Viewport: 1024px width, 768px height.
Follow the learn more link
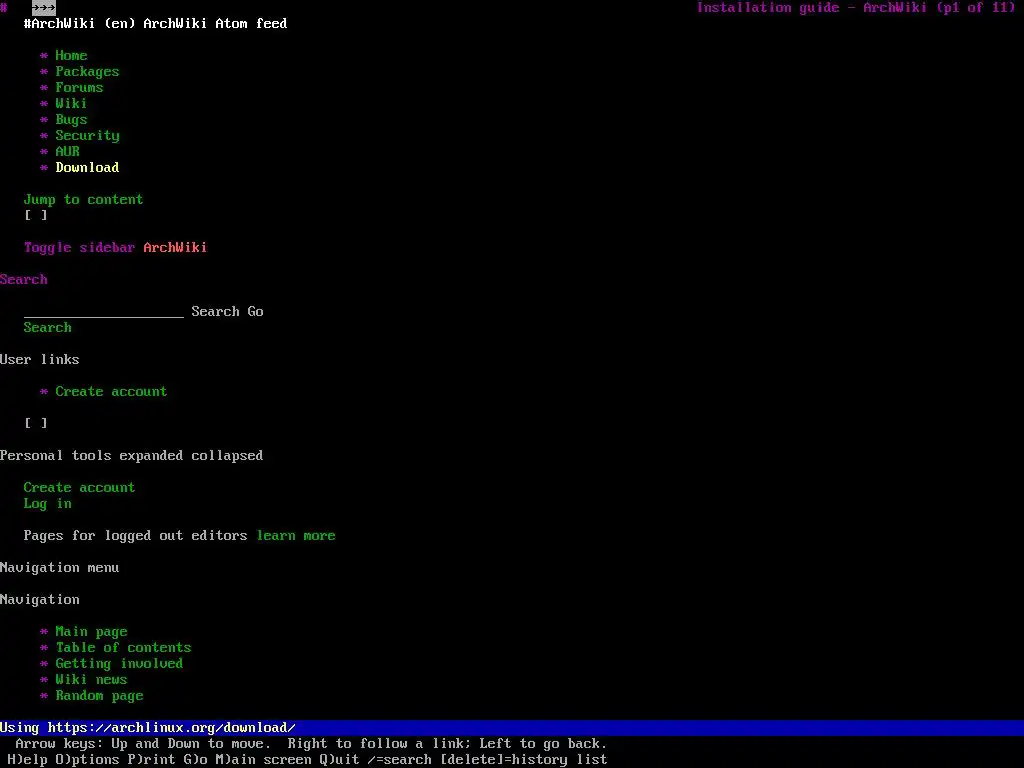(296, 536)
